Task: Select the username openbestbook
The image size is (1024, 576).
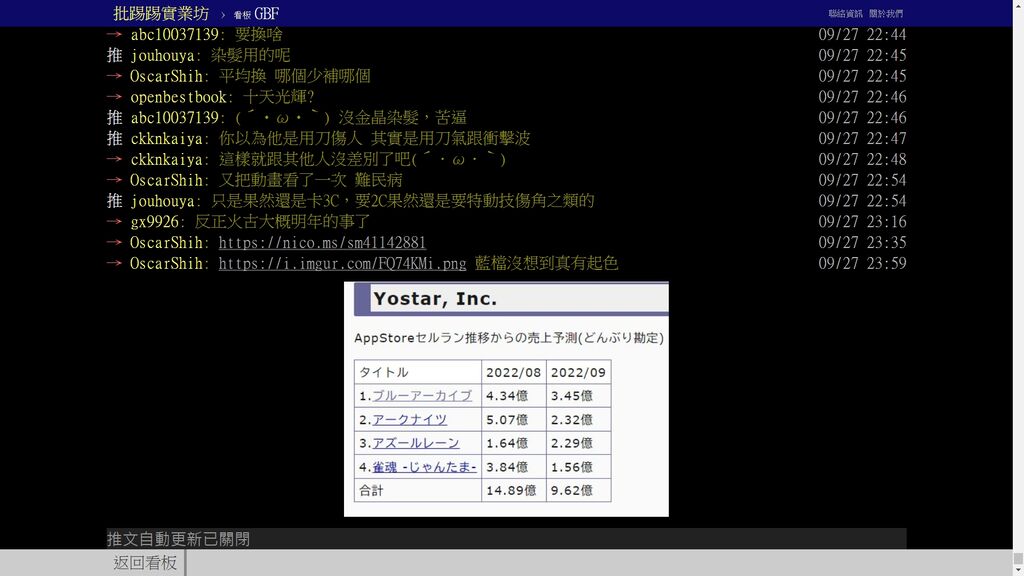Action: 178,97
